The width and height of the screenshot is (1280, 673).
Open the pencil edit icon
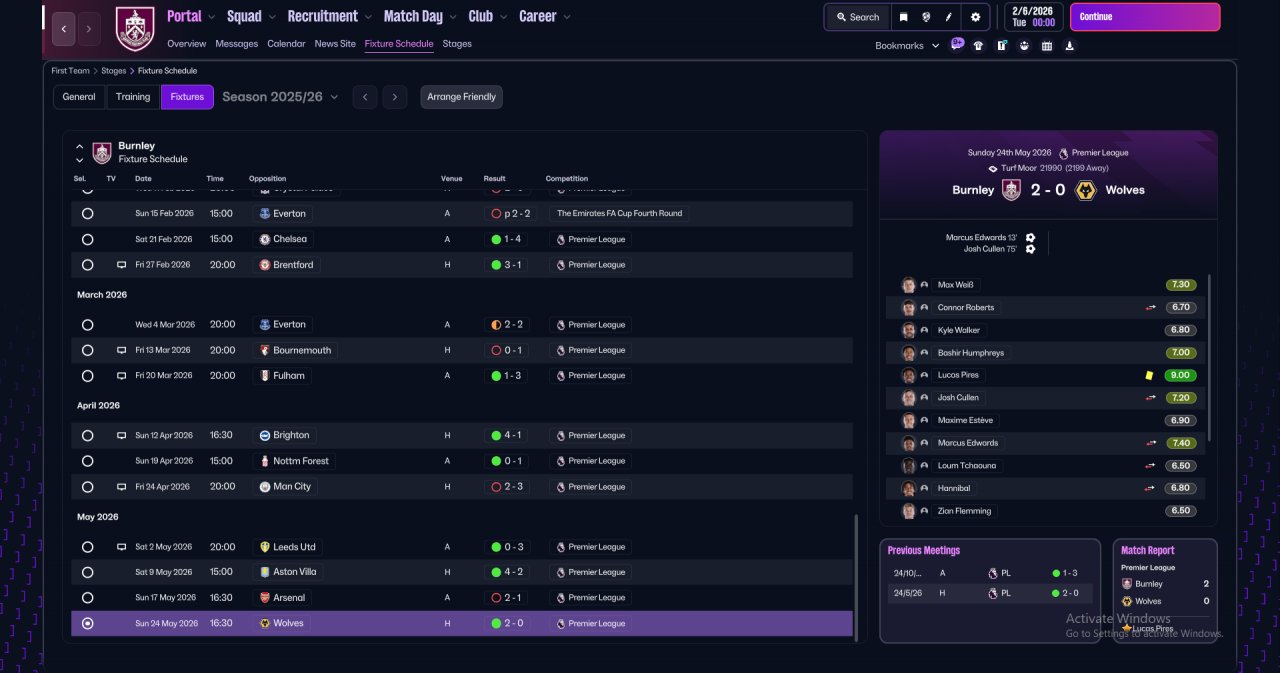click(950, 17)
